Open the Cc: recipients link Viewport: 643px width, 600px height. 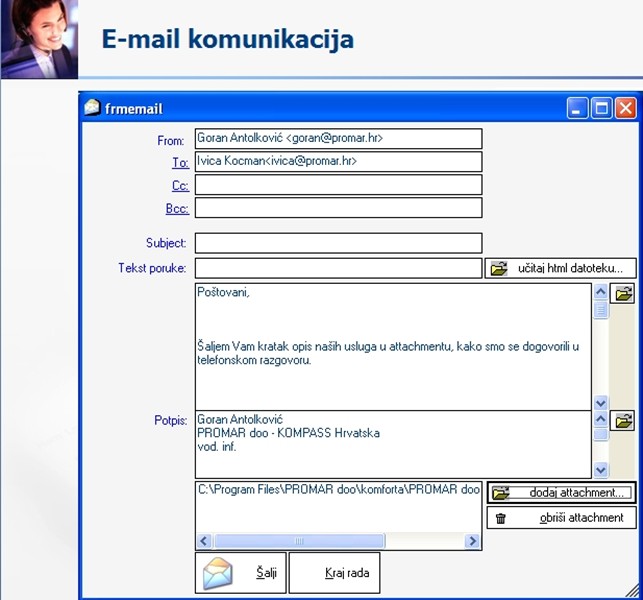(x=180, y=185)
